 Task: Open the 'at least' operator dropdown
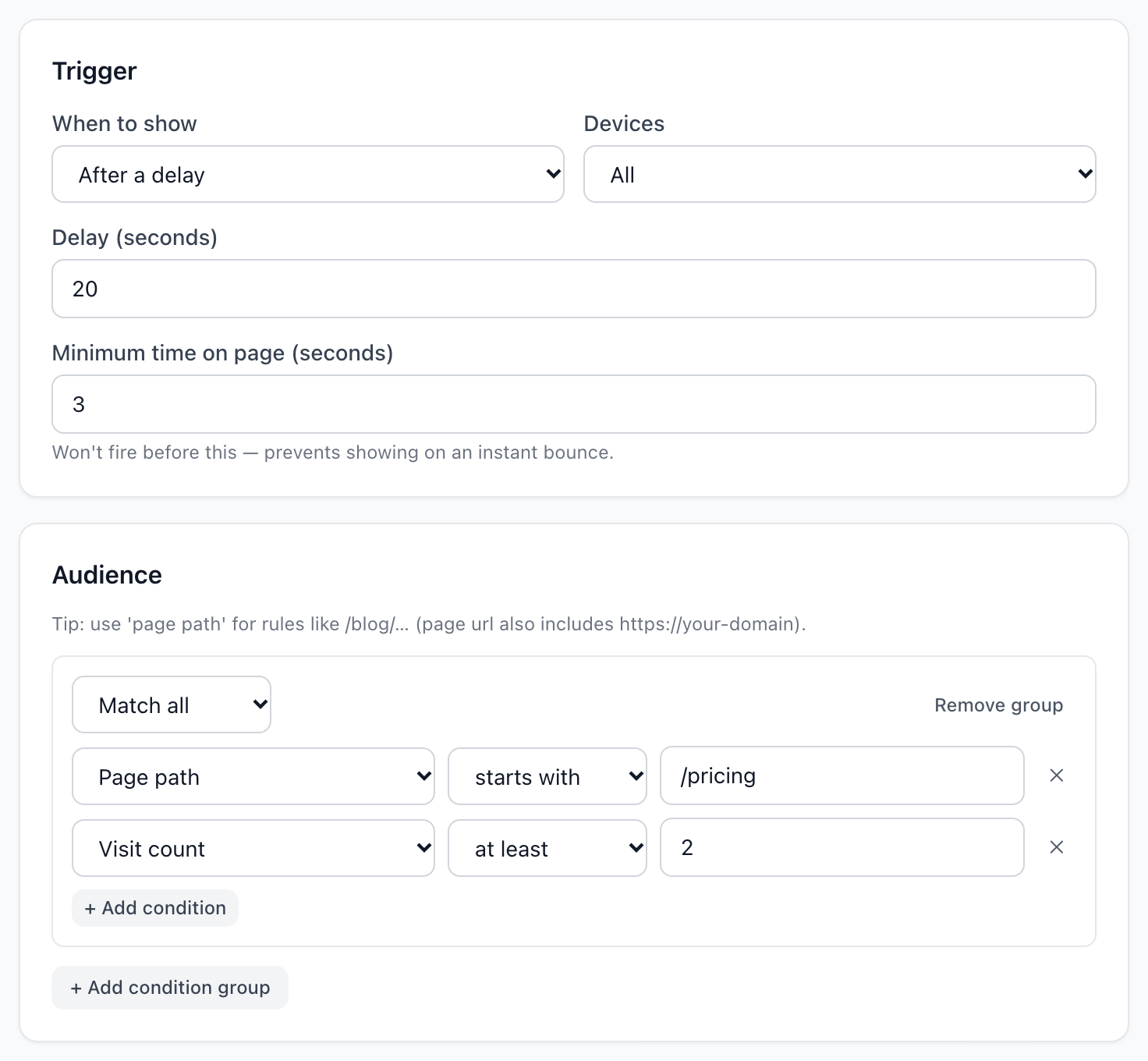pos(547,848)
